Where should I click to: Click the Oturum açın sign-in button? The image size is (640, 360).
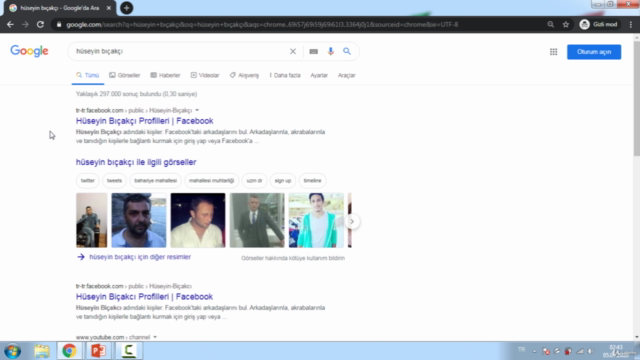594,52
